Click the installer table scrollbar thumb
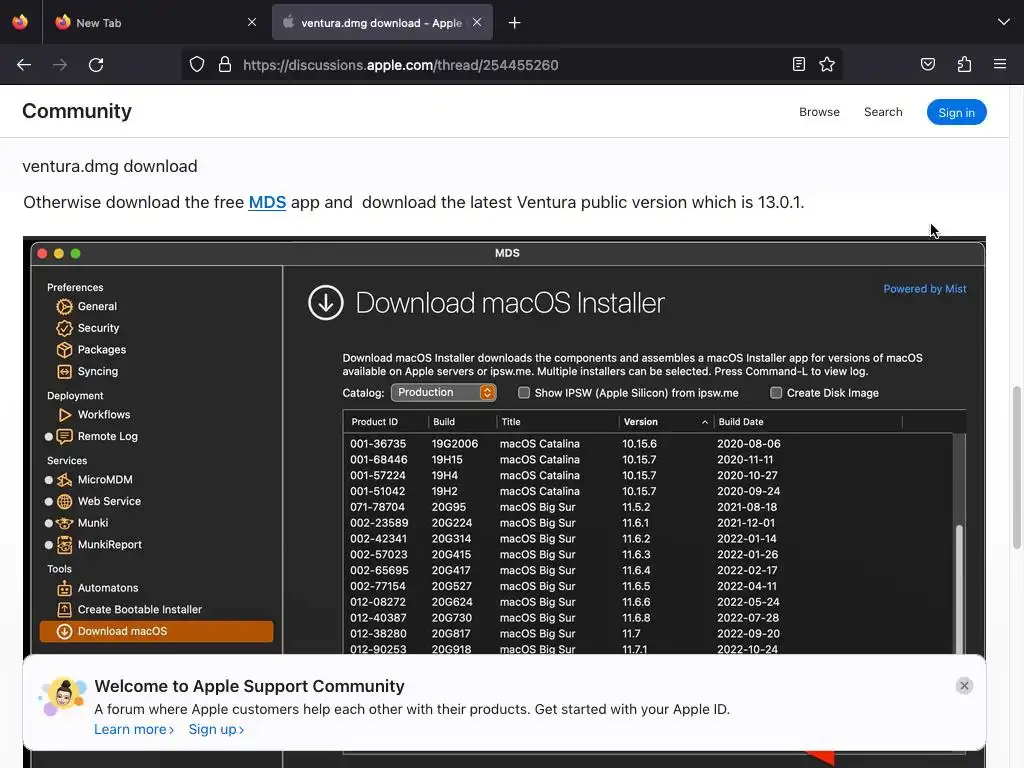This screenshot has width=1024, height=768. (959, 588)
